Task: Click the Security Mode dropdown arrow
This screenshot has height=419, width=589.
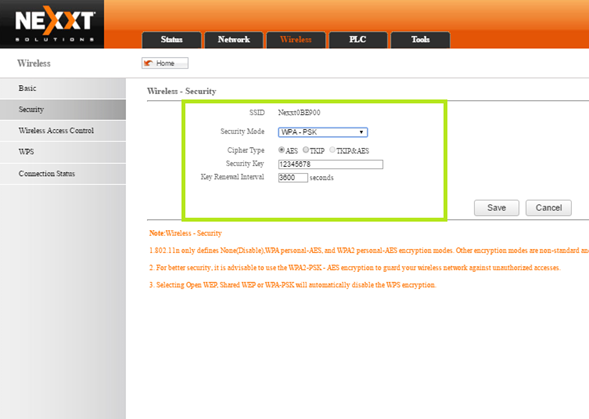Action: click(361, 132)
